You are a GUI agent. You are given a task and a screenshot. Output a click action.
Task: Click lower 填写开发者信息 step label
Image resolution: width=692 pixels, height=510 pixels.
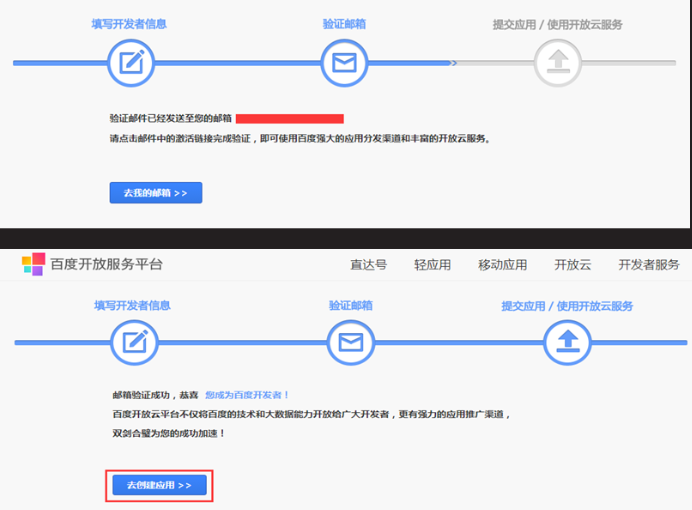click(x=132, y=305)
